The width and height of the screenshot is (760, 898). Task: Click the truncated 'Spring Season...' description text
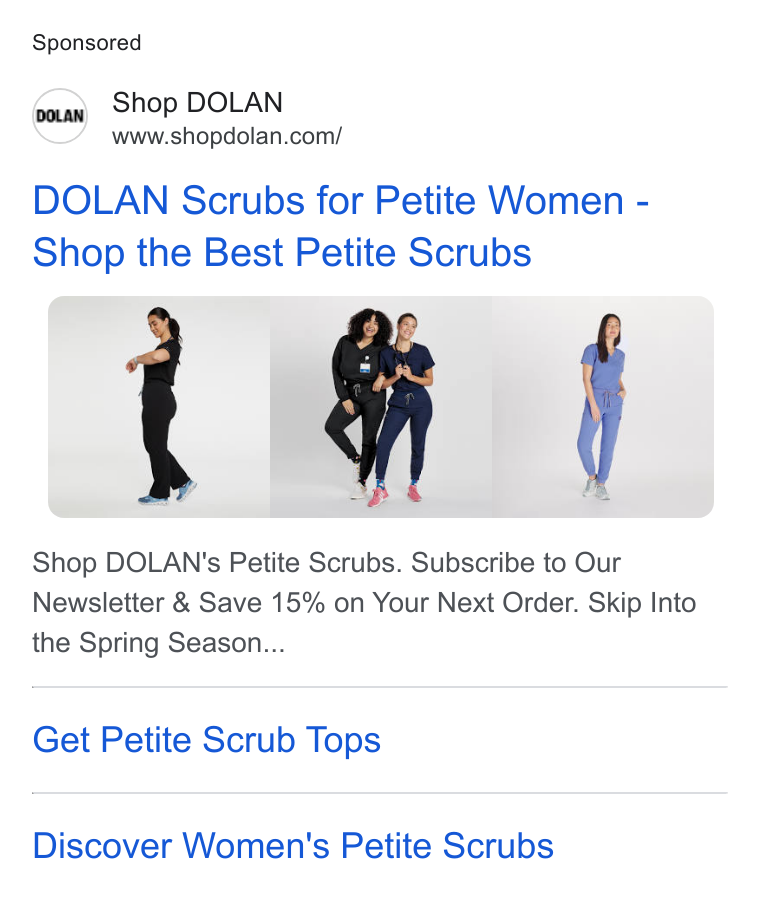tap(182, 643)
